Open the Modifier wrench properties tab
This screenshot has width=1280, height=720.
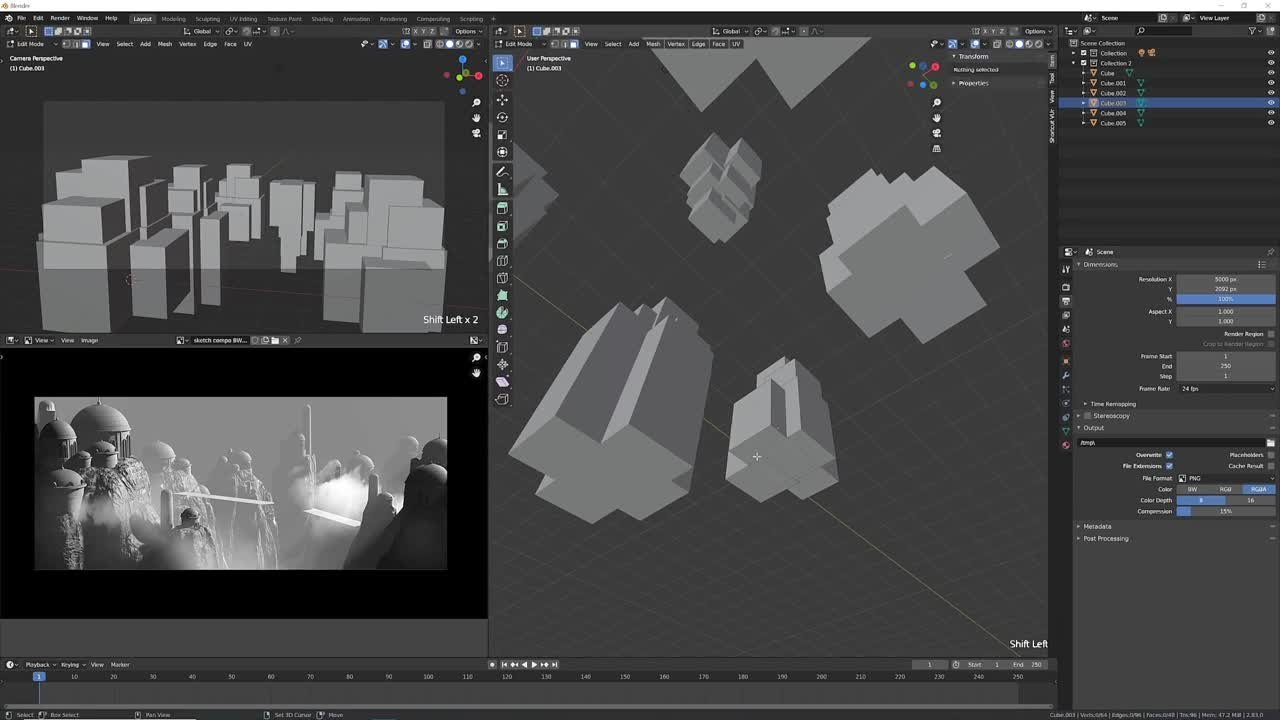1066,375
